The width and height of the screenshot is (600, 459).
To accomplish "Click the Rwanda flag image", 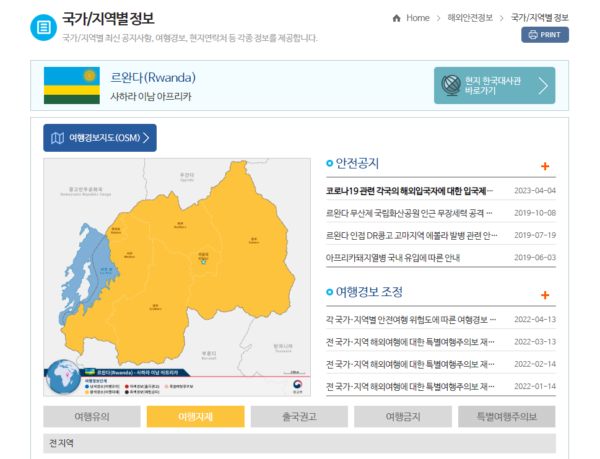I will click(x=71, y=86).
